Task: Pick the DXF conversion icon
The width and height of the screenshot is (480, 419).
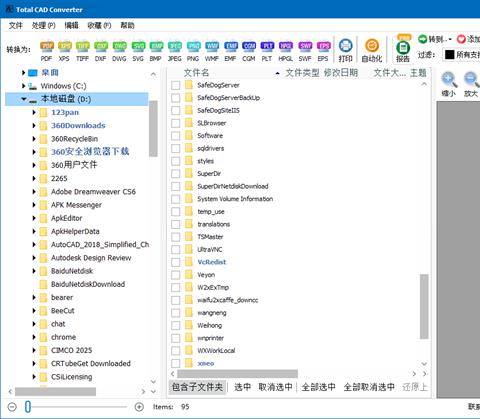Action: pos(101,51)
